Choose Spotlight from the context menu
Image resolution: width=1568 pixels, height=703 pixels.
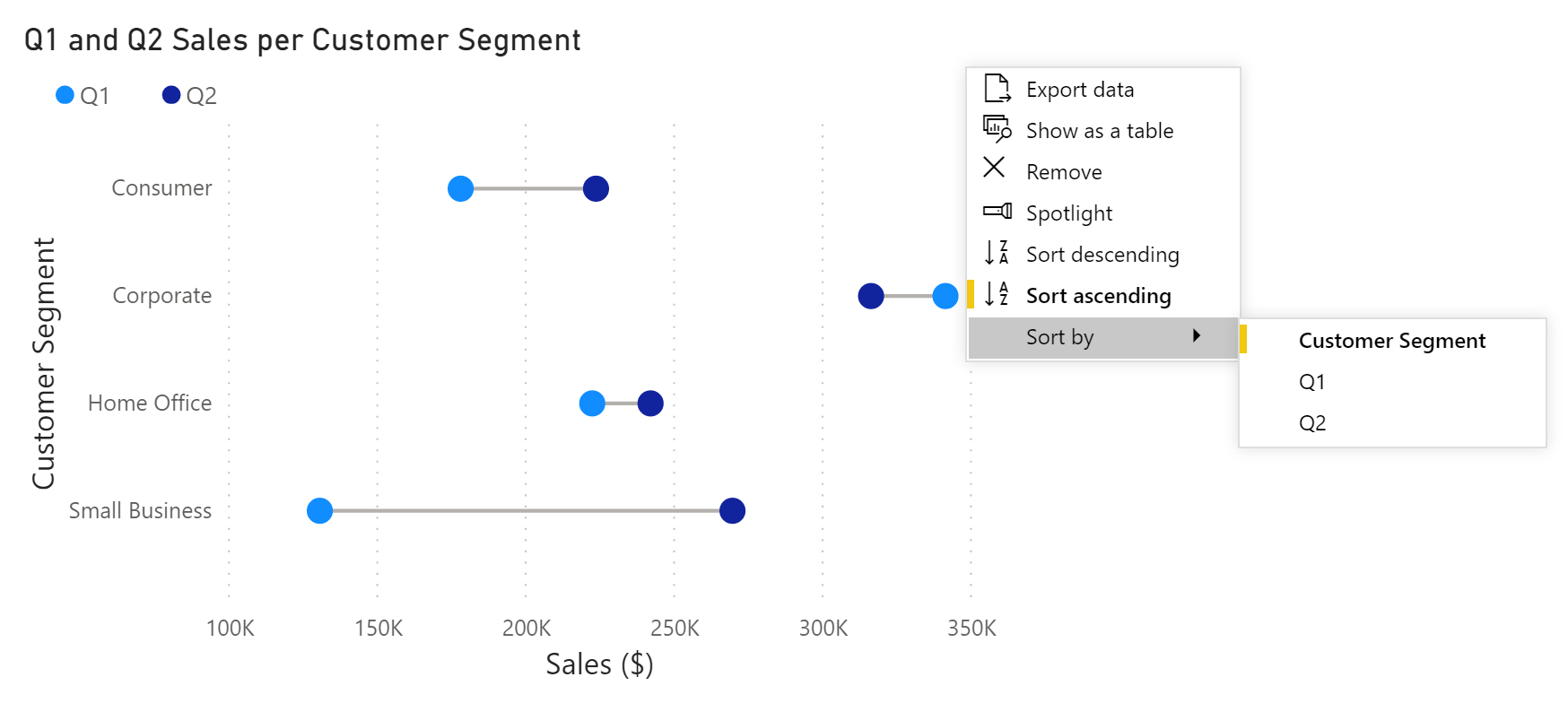click(x=1069, y=213)
